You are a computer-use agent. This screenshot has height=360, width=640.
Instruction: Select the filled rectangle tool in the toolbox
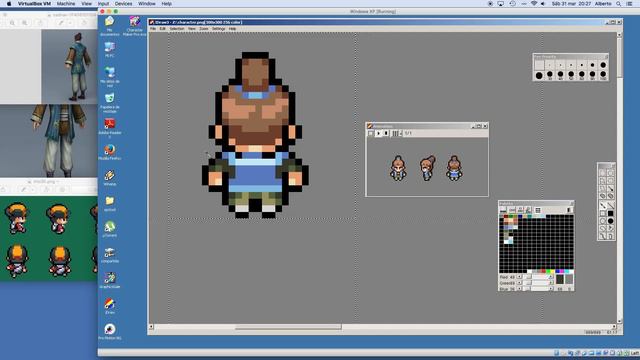(611, 213)
